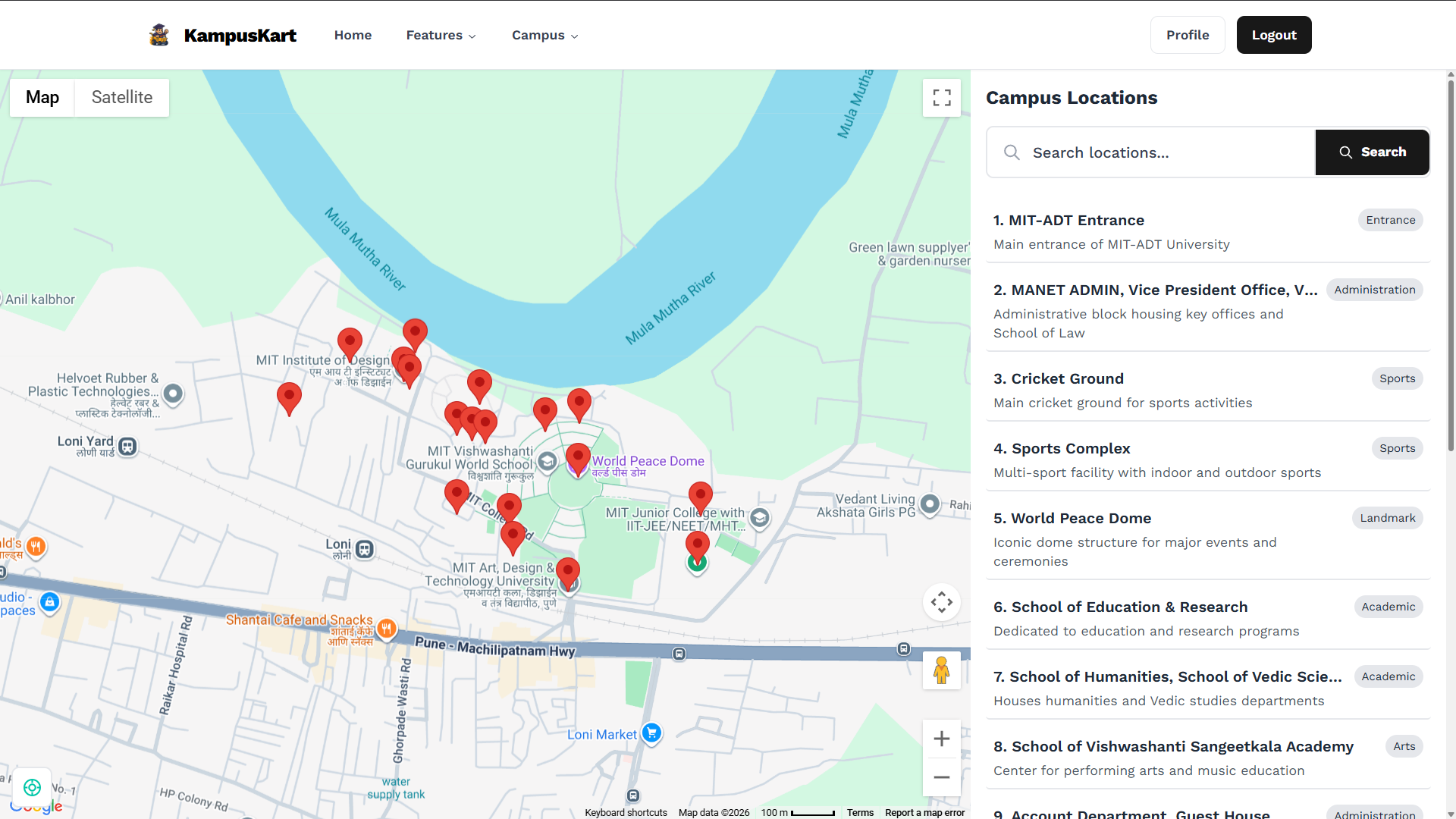
Task: Click the water supply tank map label
Action: click(x=396, y=788)
